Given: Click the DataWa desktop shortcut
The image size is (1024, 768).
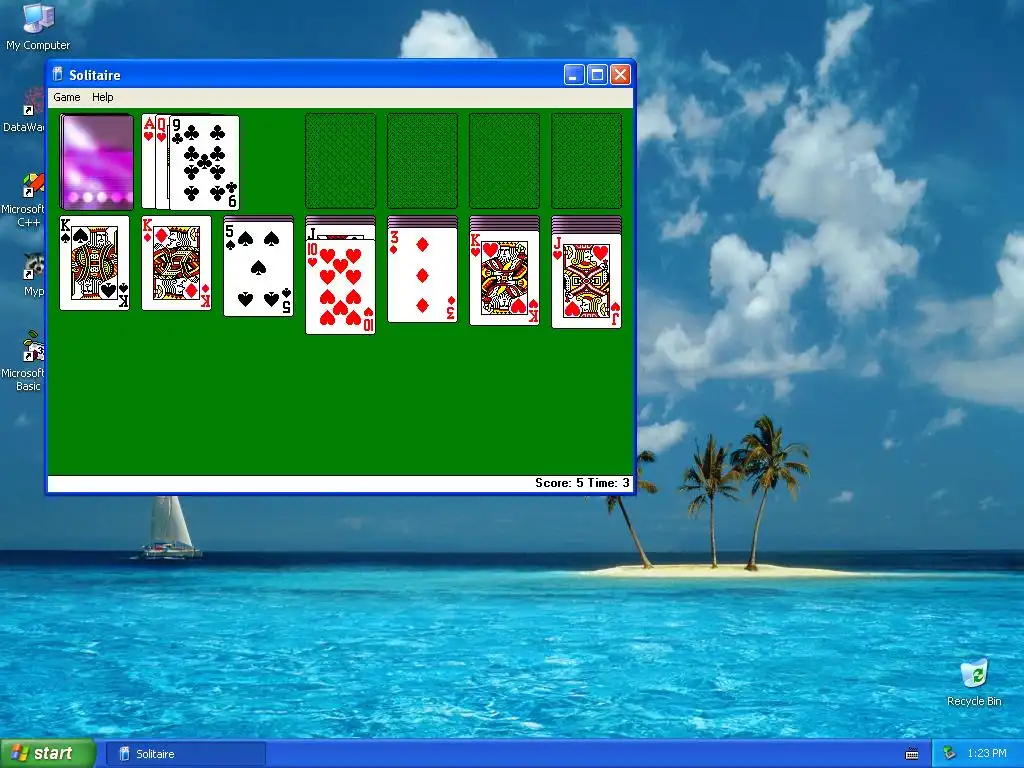Looking at the screenshot, I should click(x=24, y=111).
